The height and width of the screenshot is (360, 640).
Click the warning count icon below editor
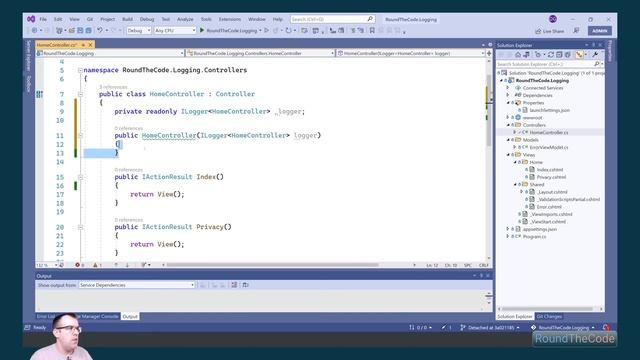coord(95,265)
